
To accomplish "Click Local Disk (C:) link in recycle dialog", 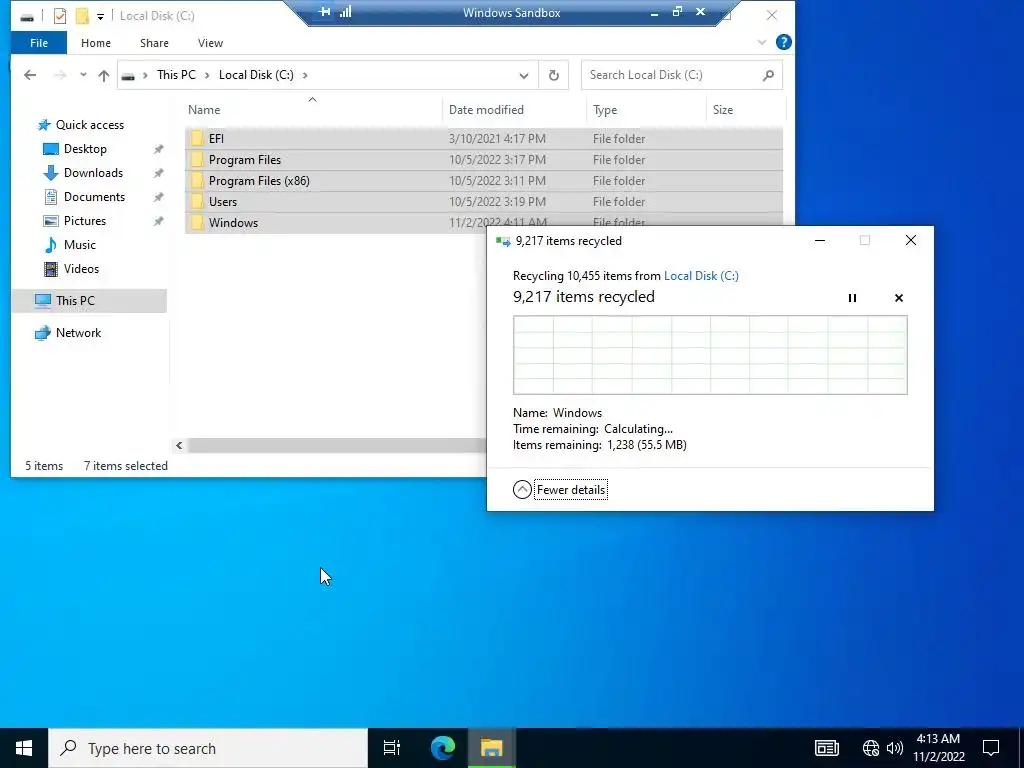I will pos(701,276).
